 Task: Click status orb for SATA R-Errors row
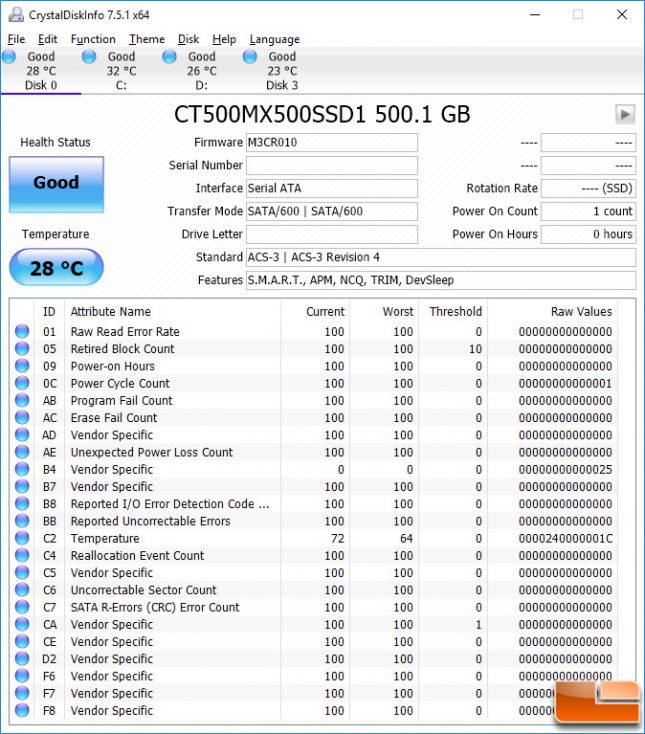pyautogui.click(x=22, y=607)
